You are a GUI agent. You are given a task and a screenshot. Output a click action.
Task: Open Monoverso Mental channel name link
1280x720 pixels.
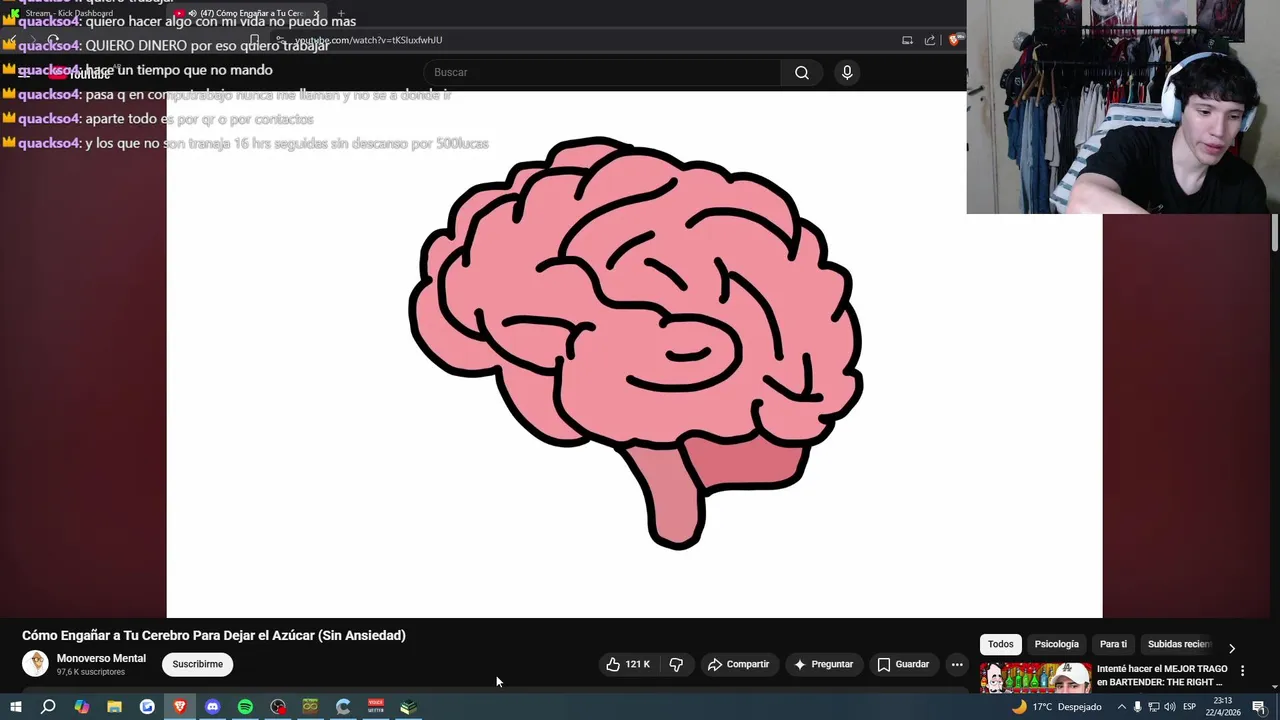(101, 658)
